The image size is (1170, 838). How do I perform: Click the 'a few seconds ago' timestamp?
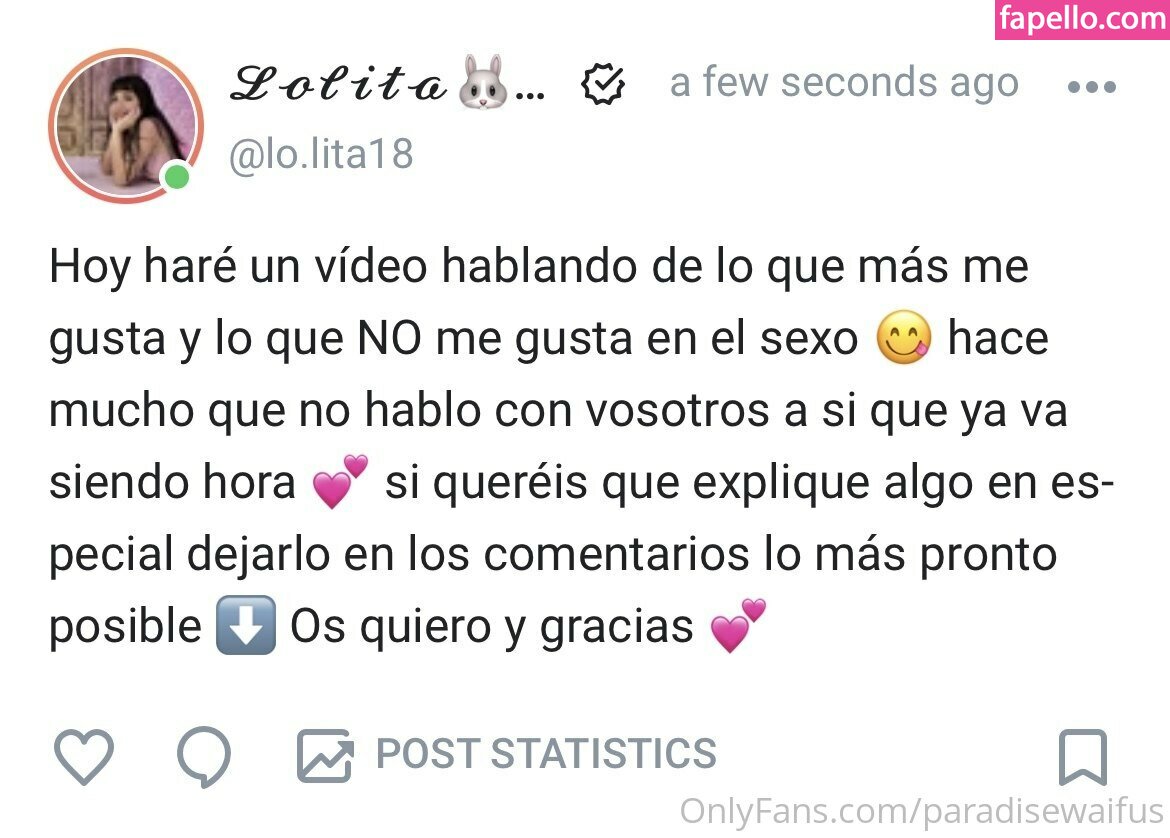pyautogui.click(x=844, y=82)
